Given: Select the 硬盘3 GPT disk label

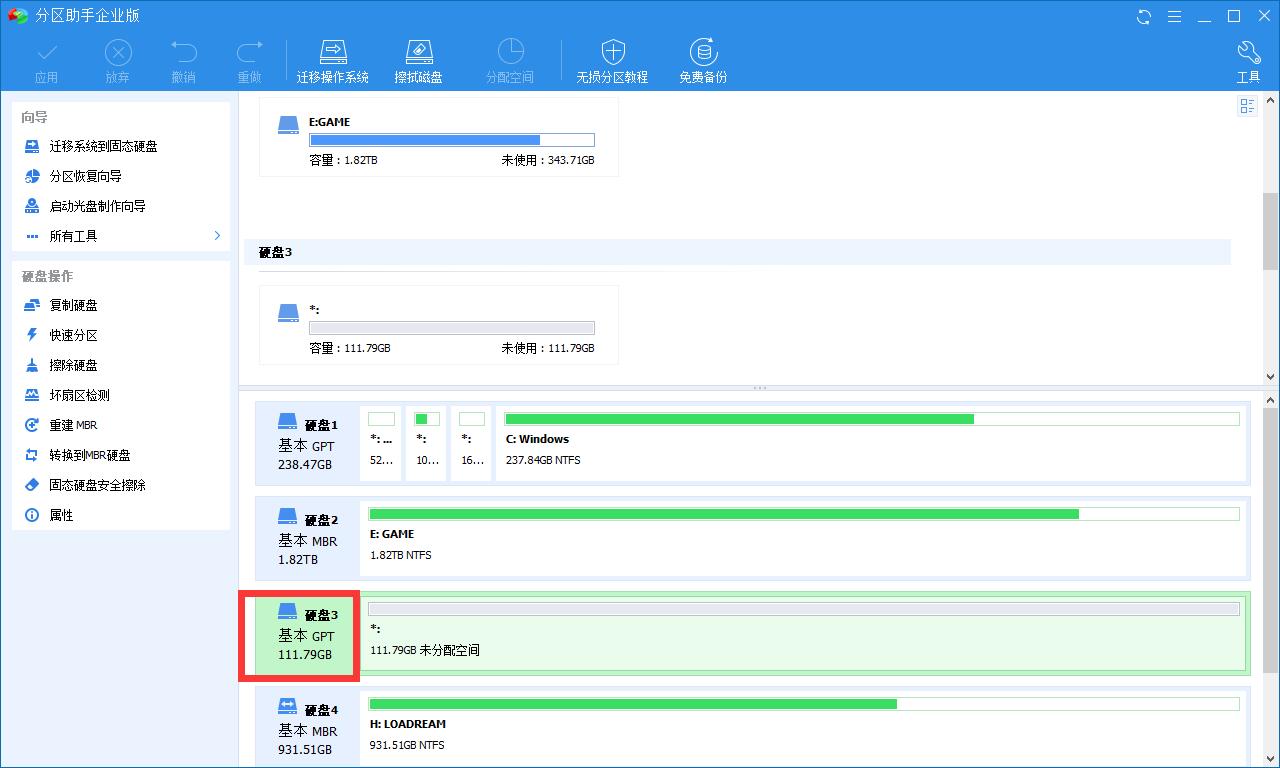Looking at the screenshot, I should (307, 633).
